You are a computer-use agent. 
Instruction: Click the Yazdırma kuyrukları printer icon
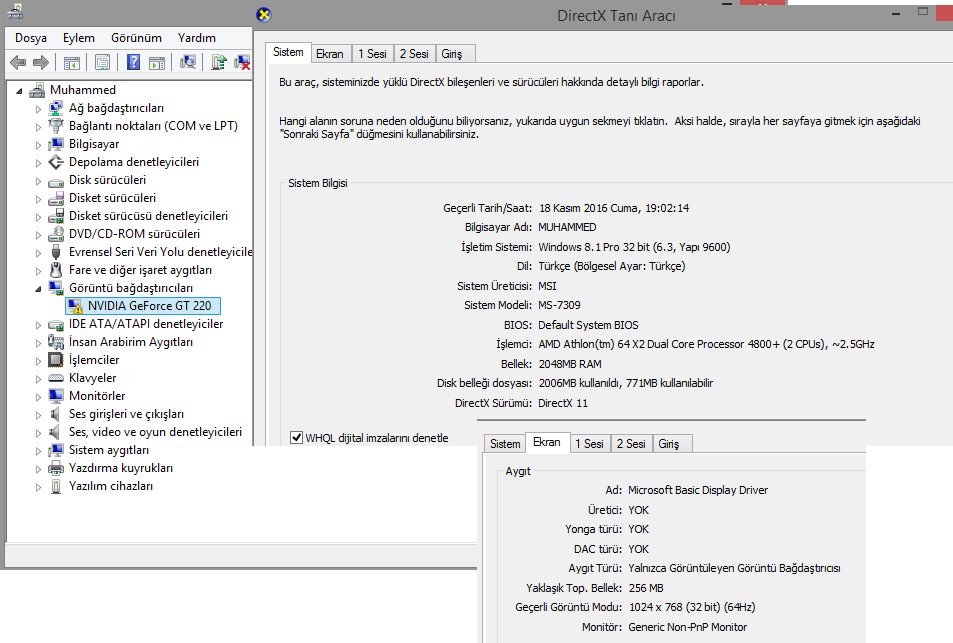pos(56,468)
